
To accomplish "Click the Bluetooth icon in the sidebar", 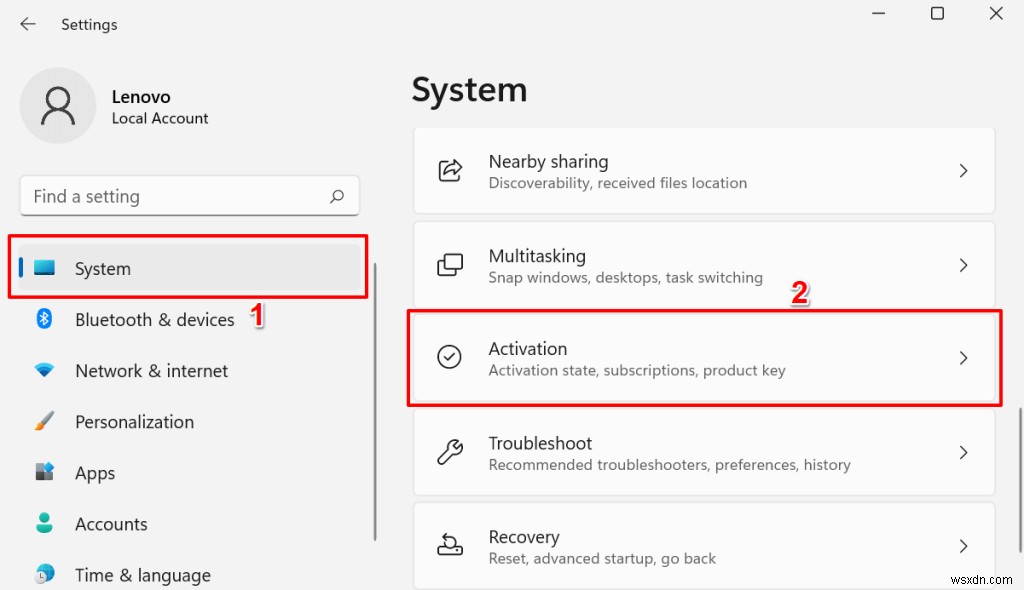I will tap(44, 319).
